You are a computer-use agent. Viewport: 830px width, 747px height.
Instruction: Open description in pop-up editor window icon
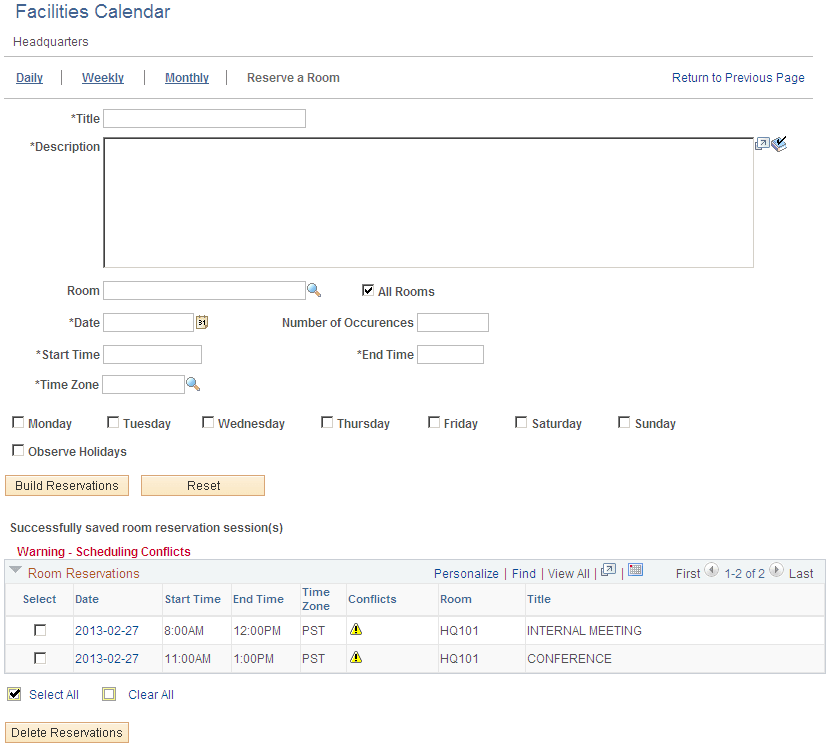(x=762, y=143)
